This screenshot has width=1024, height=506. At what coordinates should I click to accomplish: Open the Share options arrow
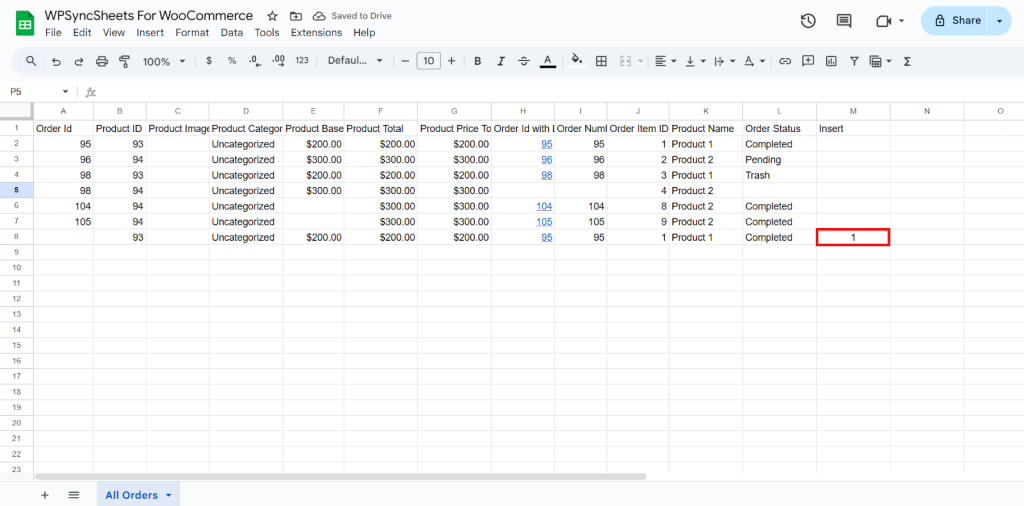[x=1000, y=21]
